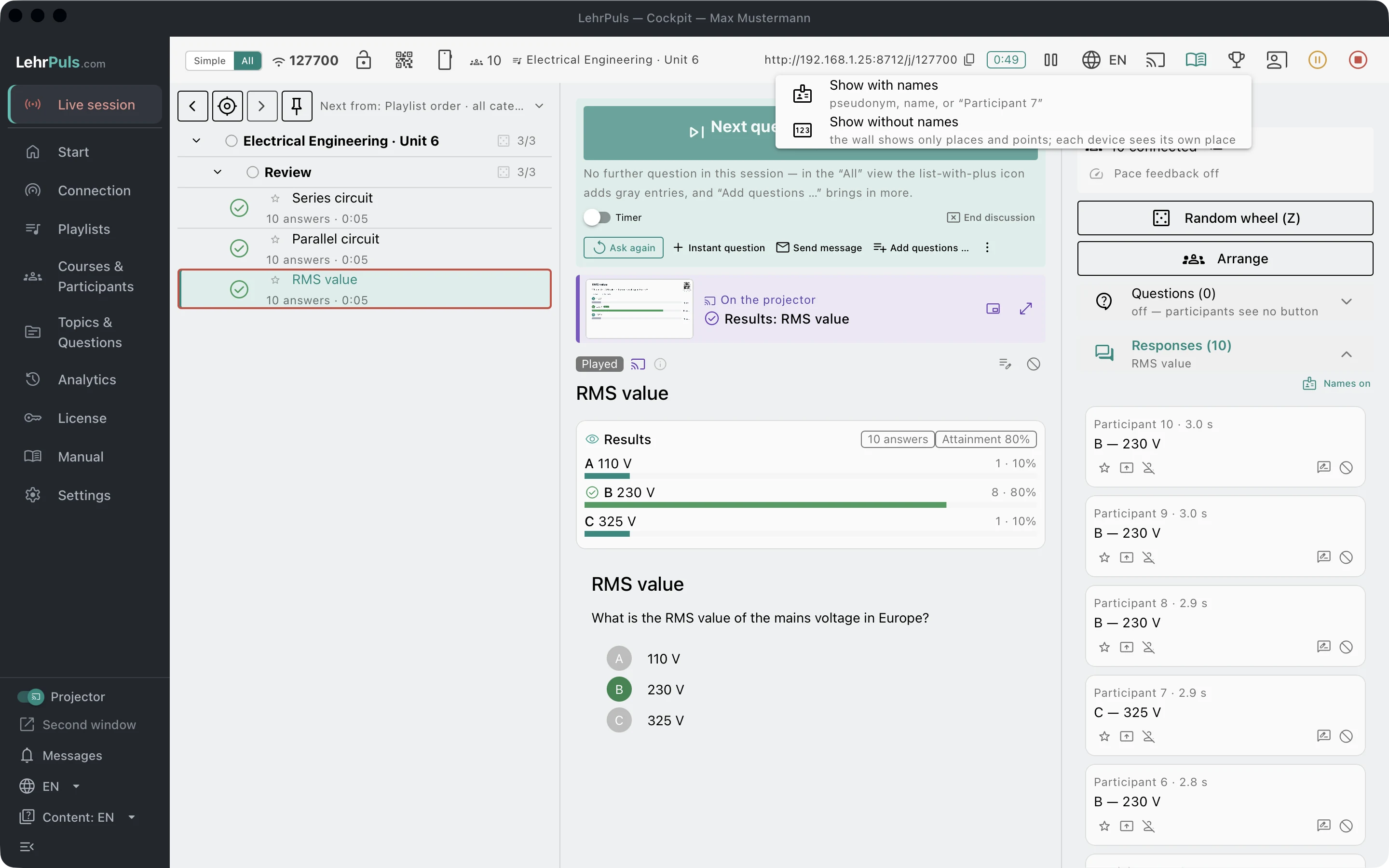Click the pause columns icon in toolbar
Viewport: 1389px width, 868px height.
coord(1051,60)
